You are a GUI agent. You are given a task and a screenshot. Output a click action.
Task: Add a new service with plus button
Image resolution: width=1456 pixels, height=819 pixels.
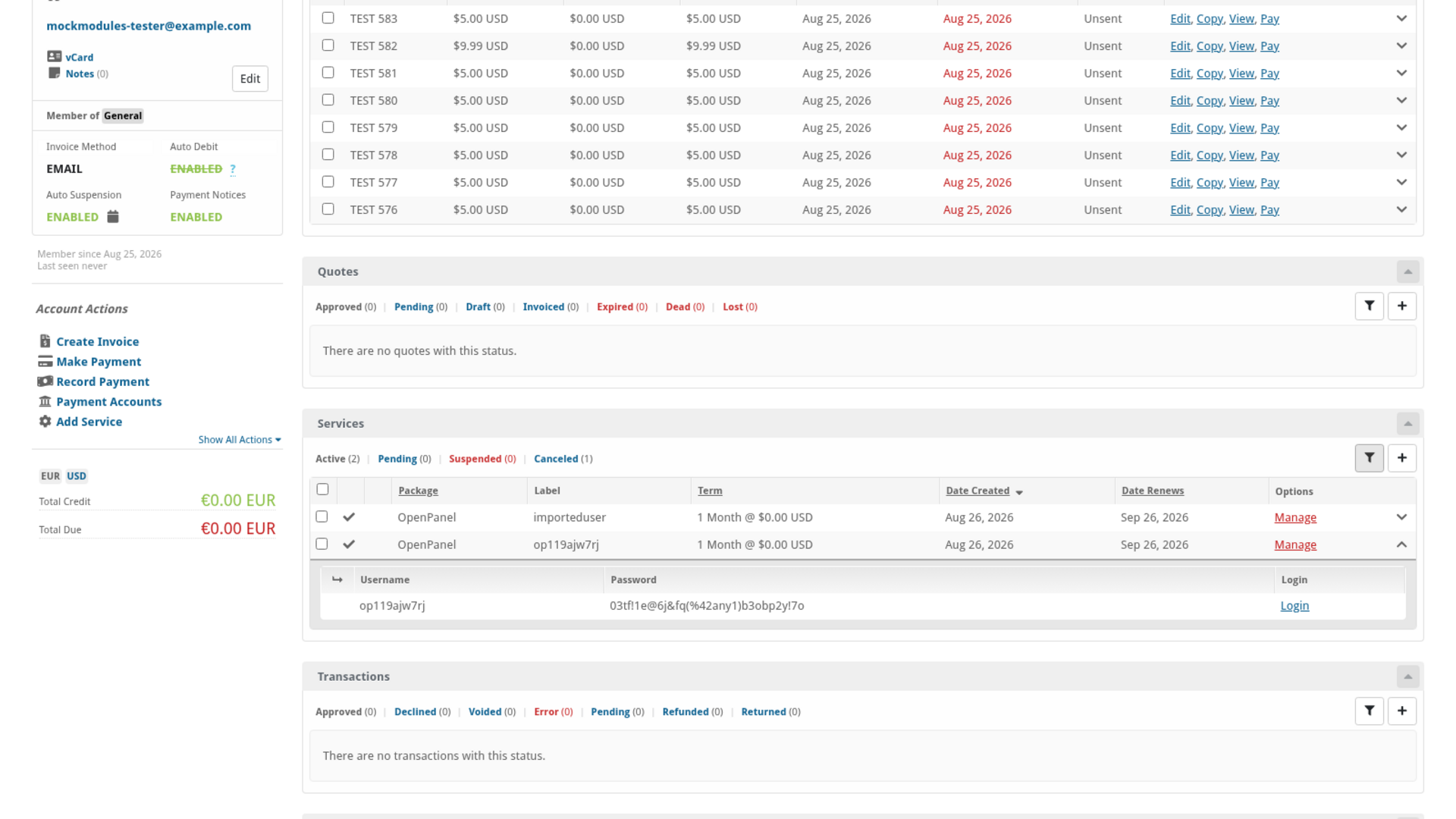coord(1401,458)
